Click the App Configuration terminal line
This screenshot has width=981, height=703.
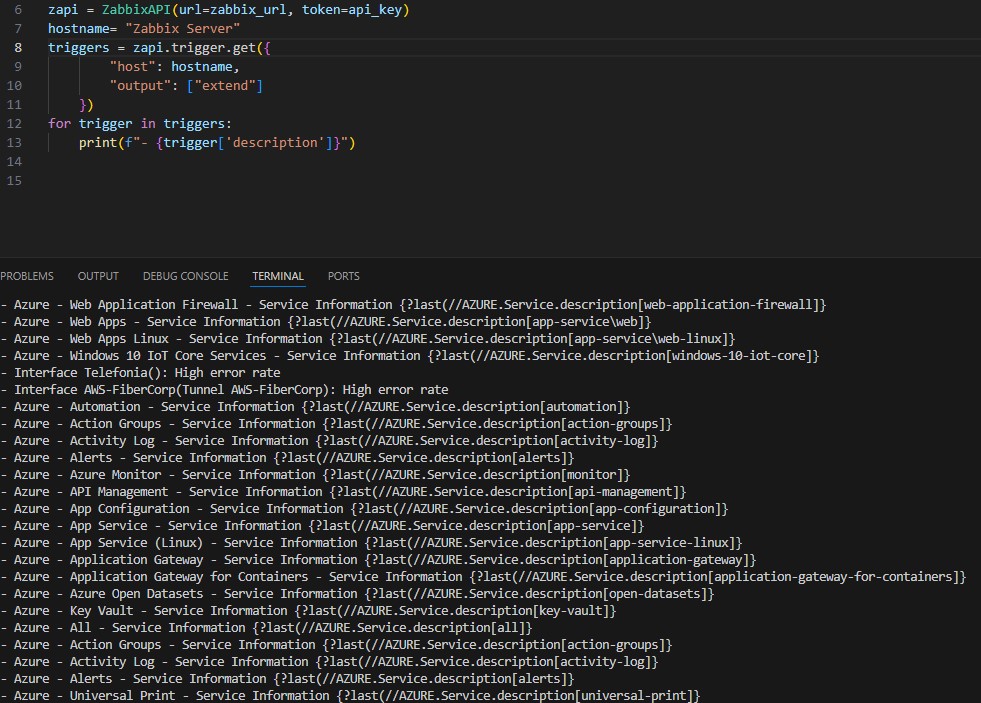point(364,508)
